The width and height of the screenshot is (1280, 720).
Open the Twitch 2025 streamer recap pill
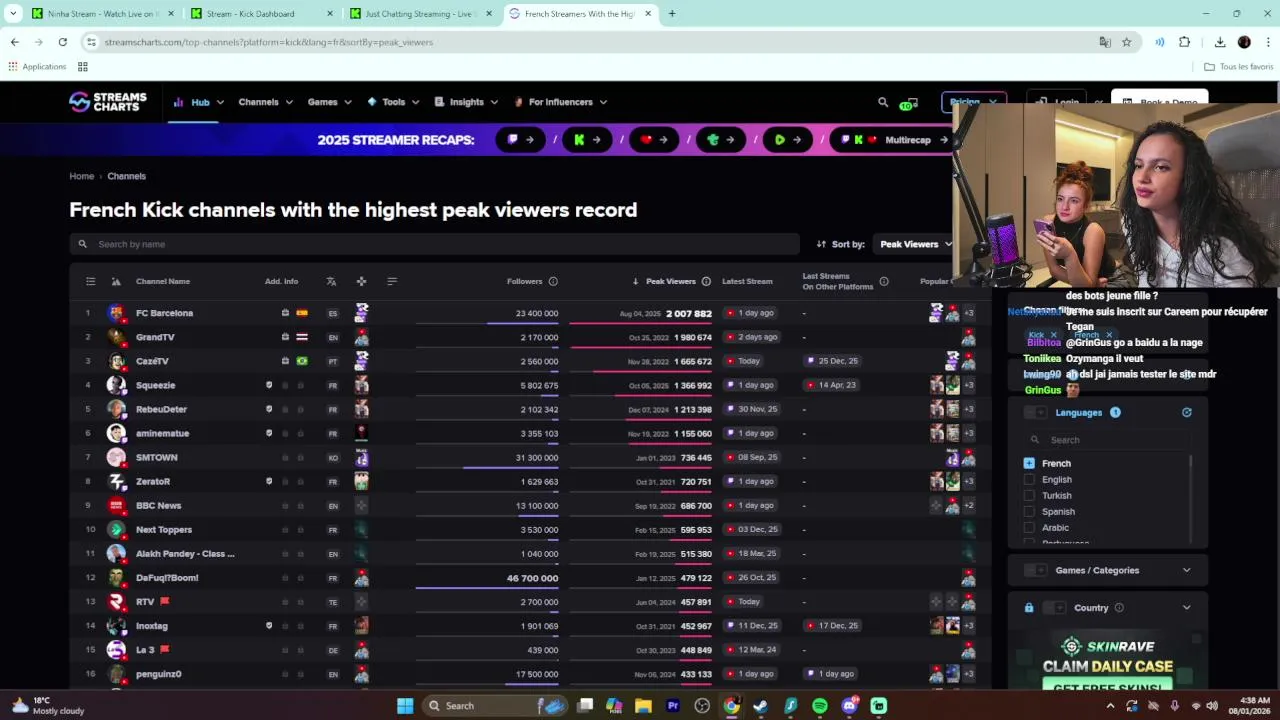[522, 140]
